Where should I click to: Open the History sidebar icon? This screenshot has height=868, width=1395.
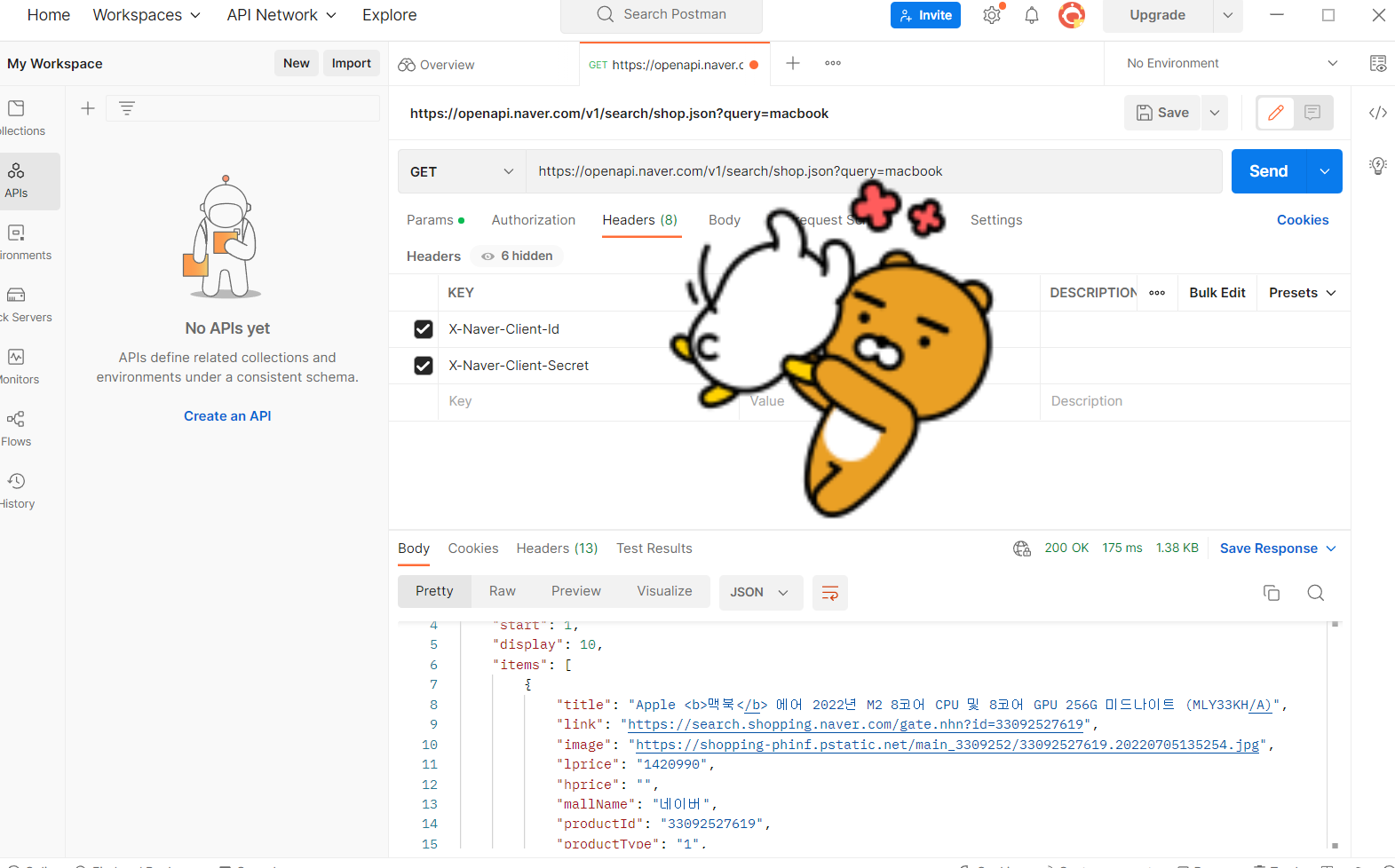16,481
